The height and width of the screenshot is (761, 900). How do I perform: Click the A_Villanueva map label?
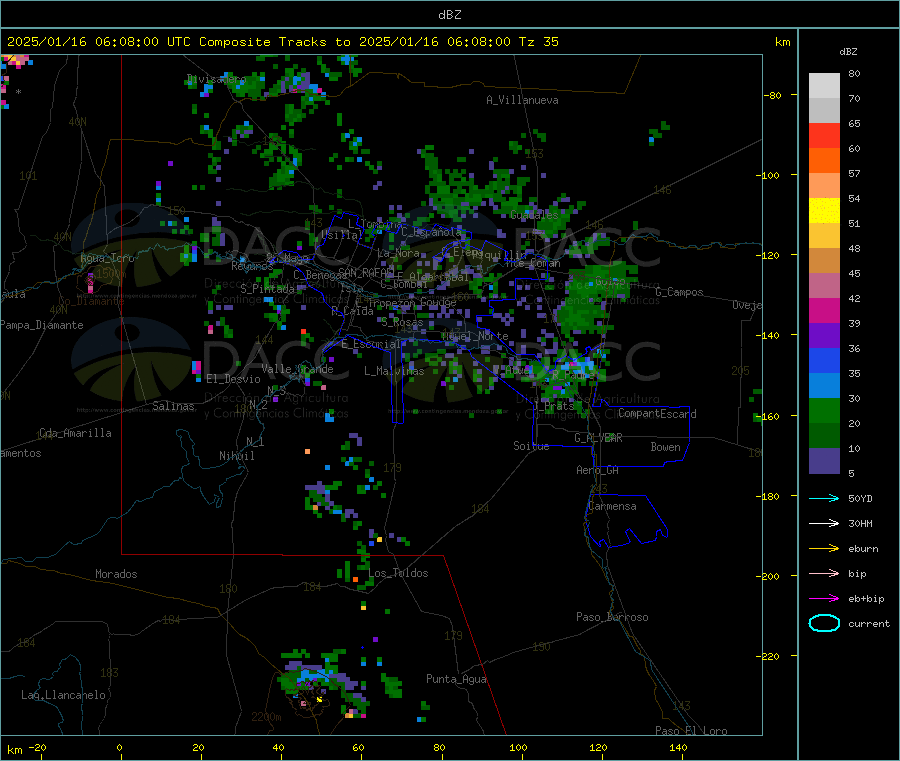pyautogui.click(x=522, y=100)
